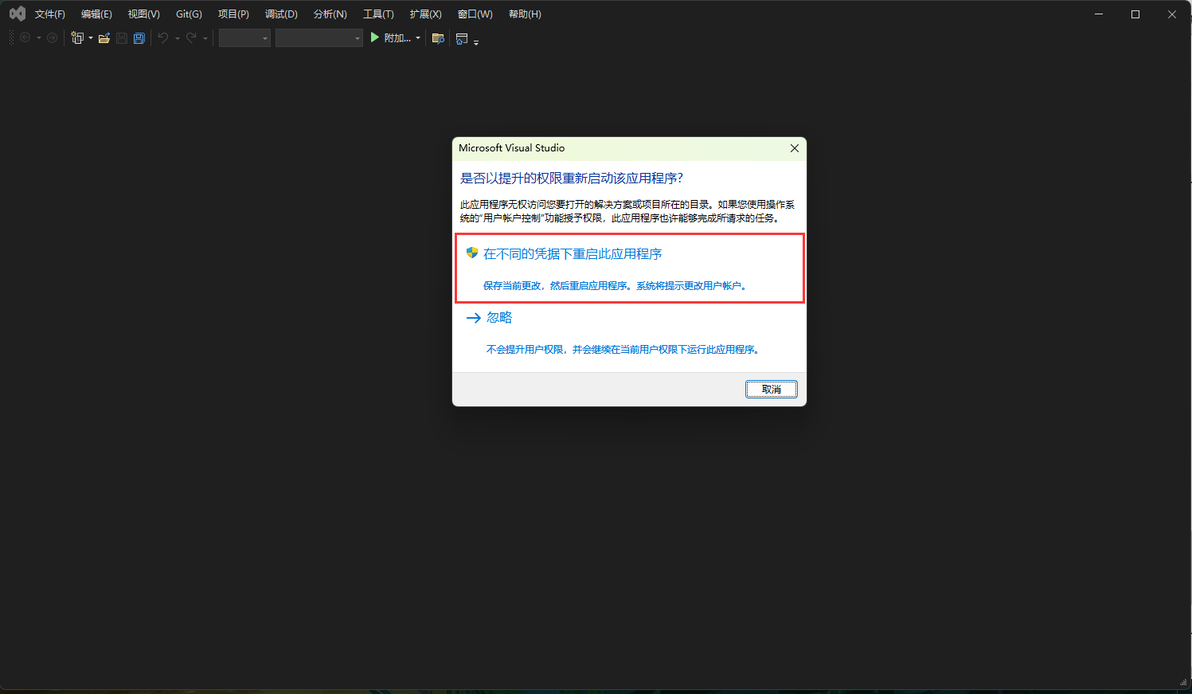The height and width of the screenshot is (694, 1192).
Task: Expand the dropdown arrow next to Attach
Action: (x=418, y=38)
